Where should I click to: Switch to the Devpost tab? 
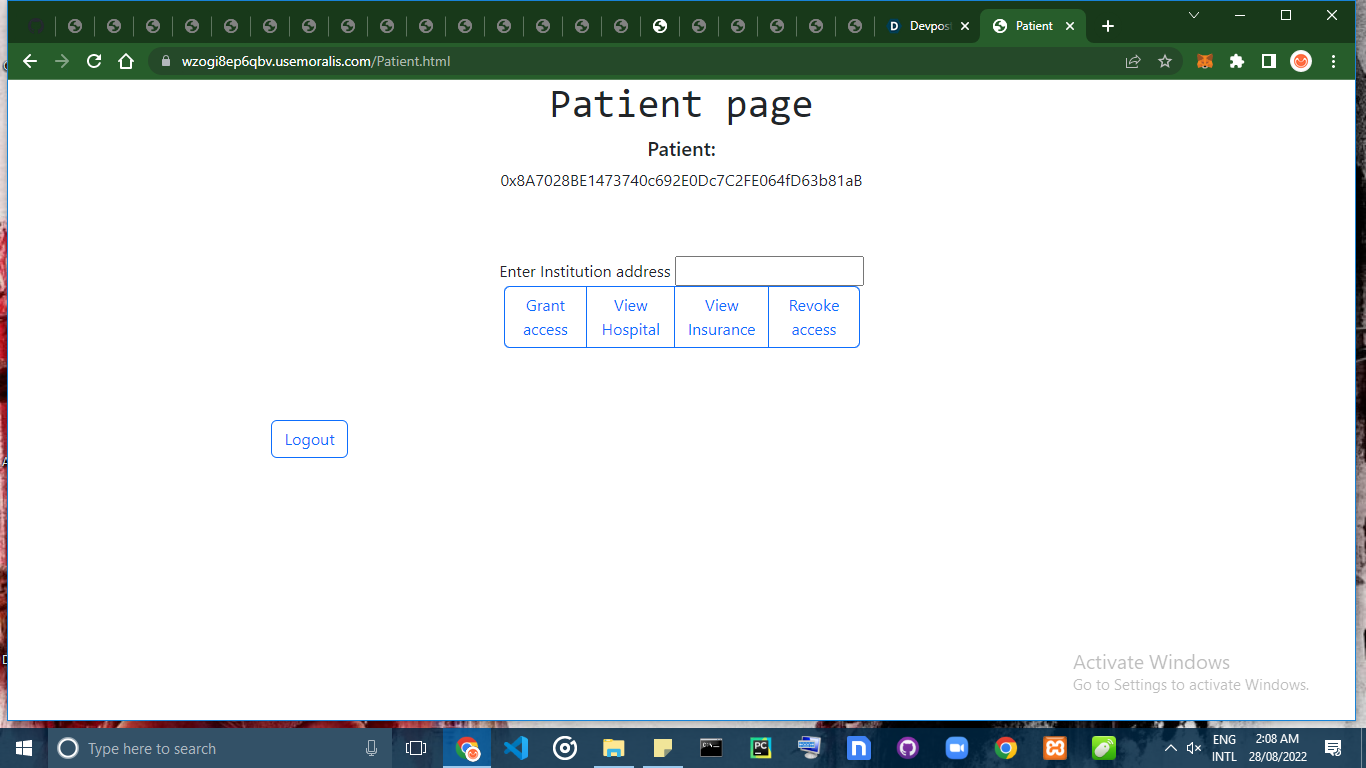[x=925, y=26]
